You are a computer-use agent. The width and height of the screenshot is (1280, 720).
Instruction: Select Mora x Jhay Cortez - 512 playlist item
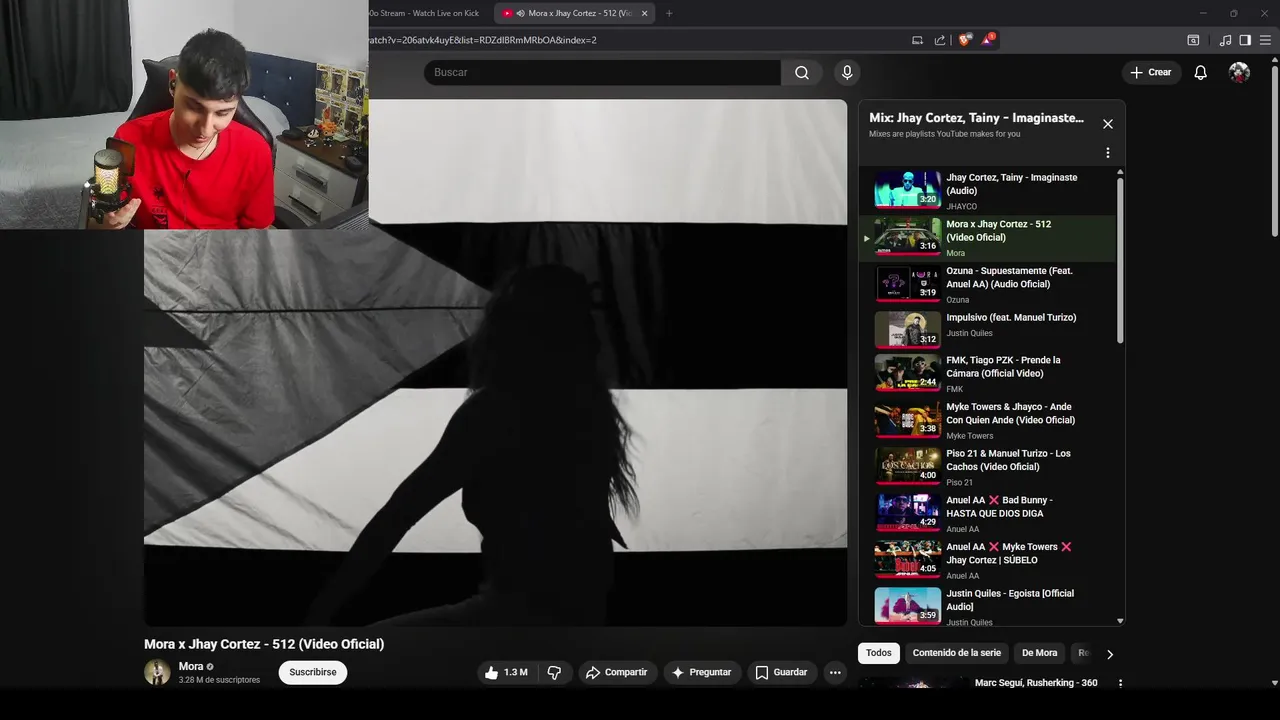point(986,238)
